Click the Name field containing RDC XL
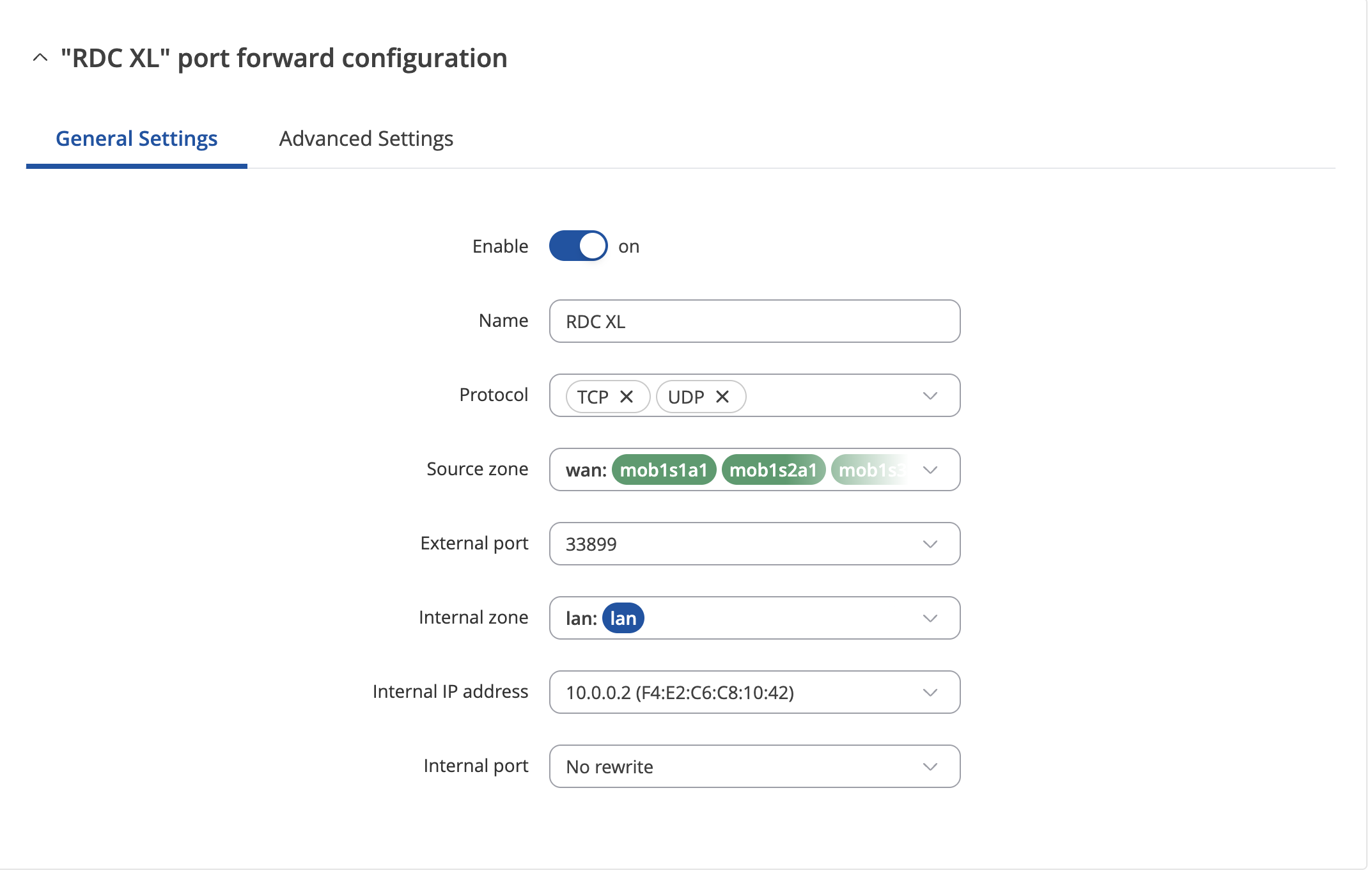Screen dimensions: 1372x875 click(x=754, y=321)
